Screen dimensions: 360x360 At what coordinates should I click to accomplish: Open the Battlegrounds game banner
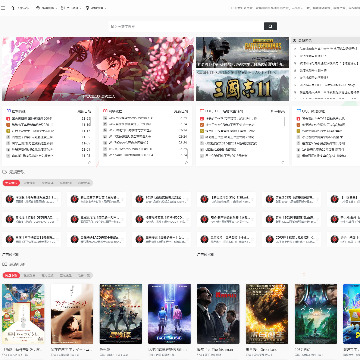pyautogui.click(x=242, y=52)
